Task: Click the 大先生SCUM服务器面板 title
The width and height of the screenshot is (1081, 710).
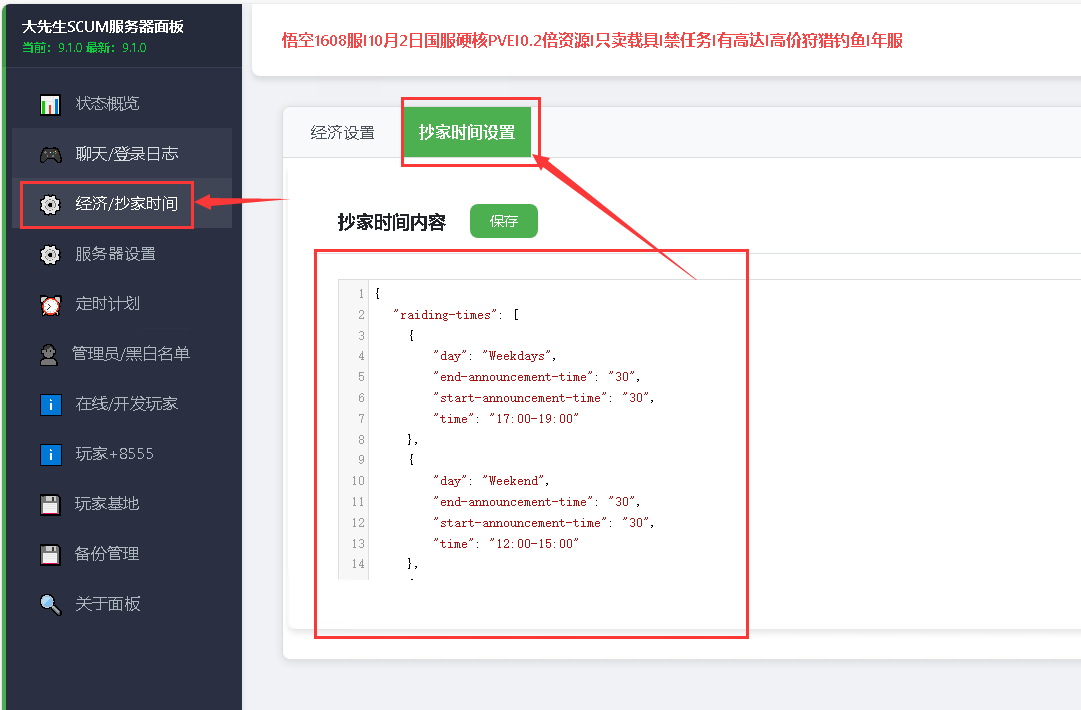Action: click(x=103, y=27)
